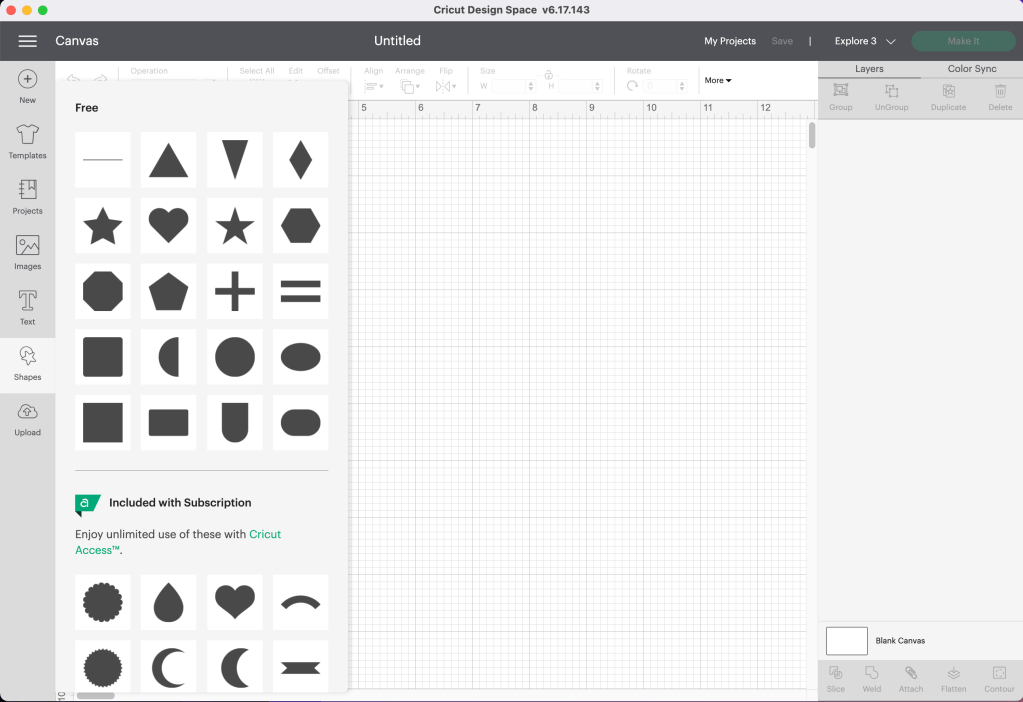This screenshot has width=1023, height=702.
Task: Open My Projects
Action: click(x=729, y=41)
